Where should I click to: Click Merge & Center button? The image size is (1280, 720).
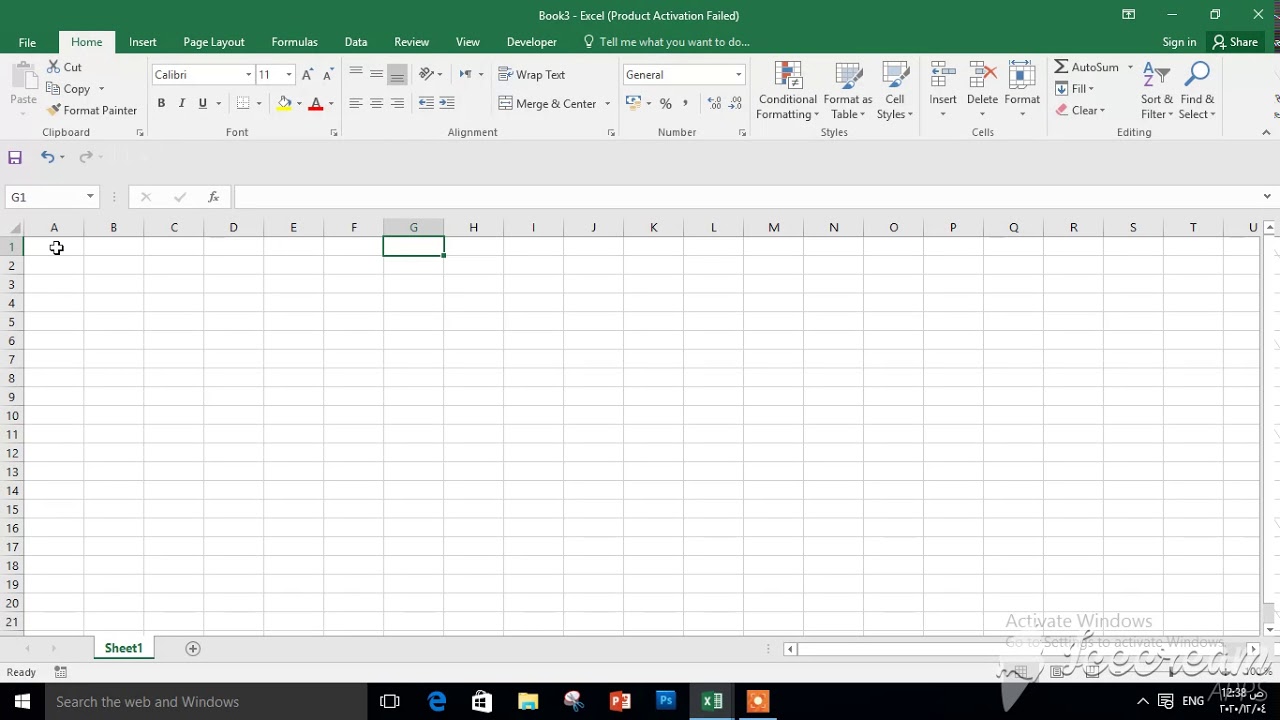point(548,103)
